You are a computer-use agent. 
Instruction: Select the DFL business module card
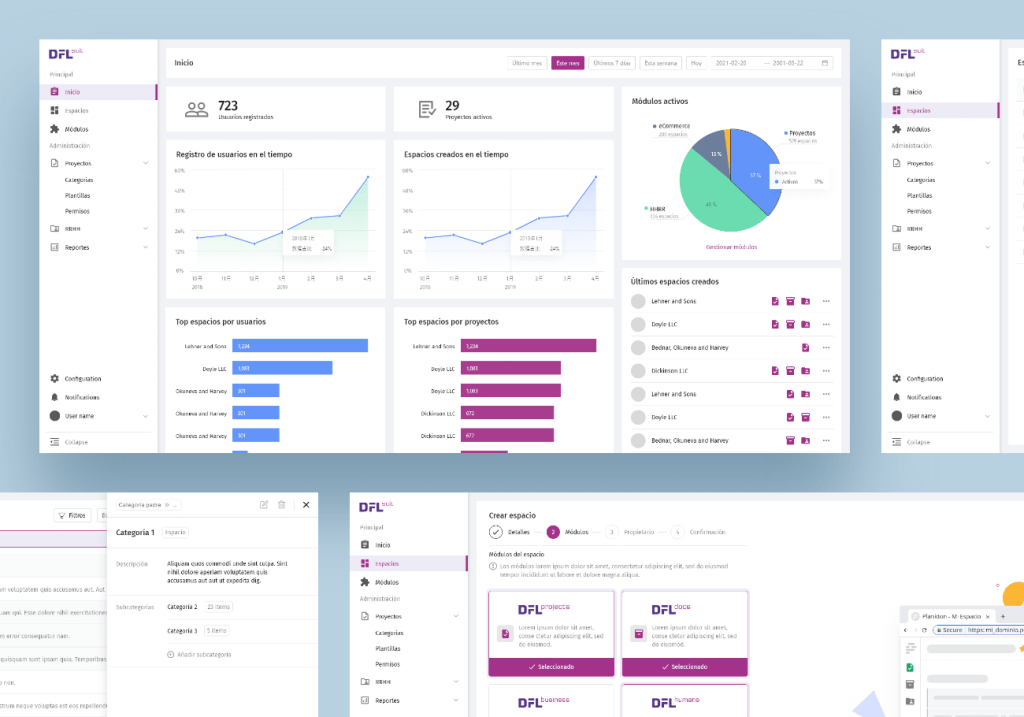pos(552,700)
